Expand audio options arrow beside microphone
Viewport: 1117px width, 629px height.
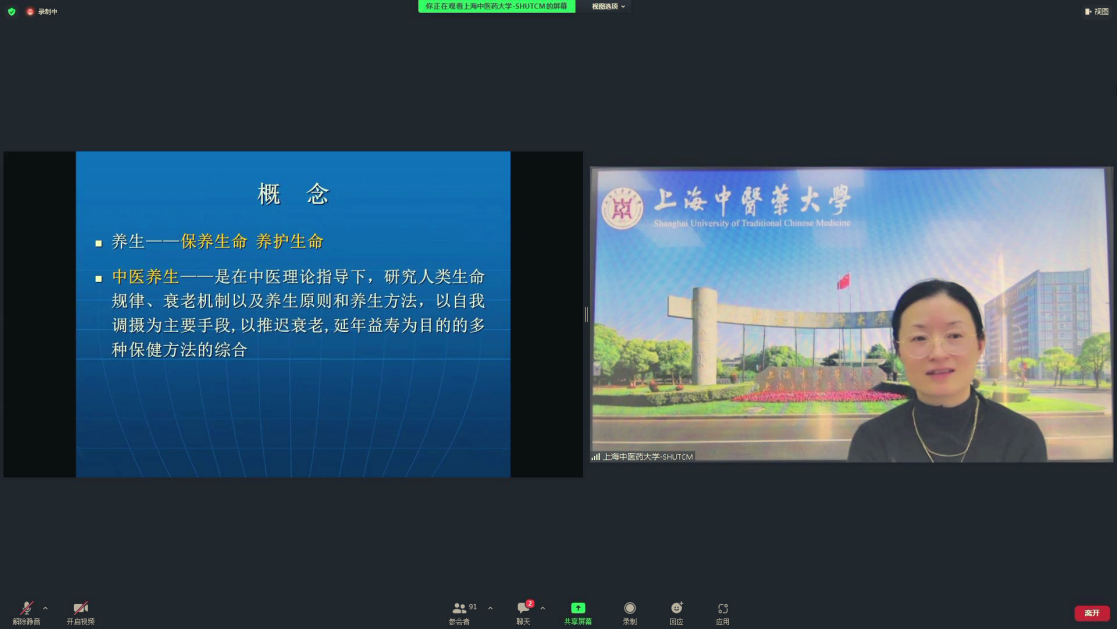tap(45, 608)
